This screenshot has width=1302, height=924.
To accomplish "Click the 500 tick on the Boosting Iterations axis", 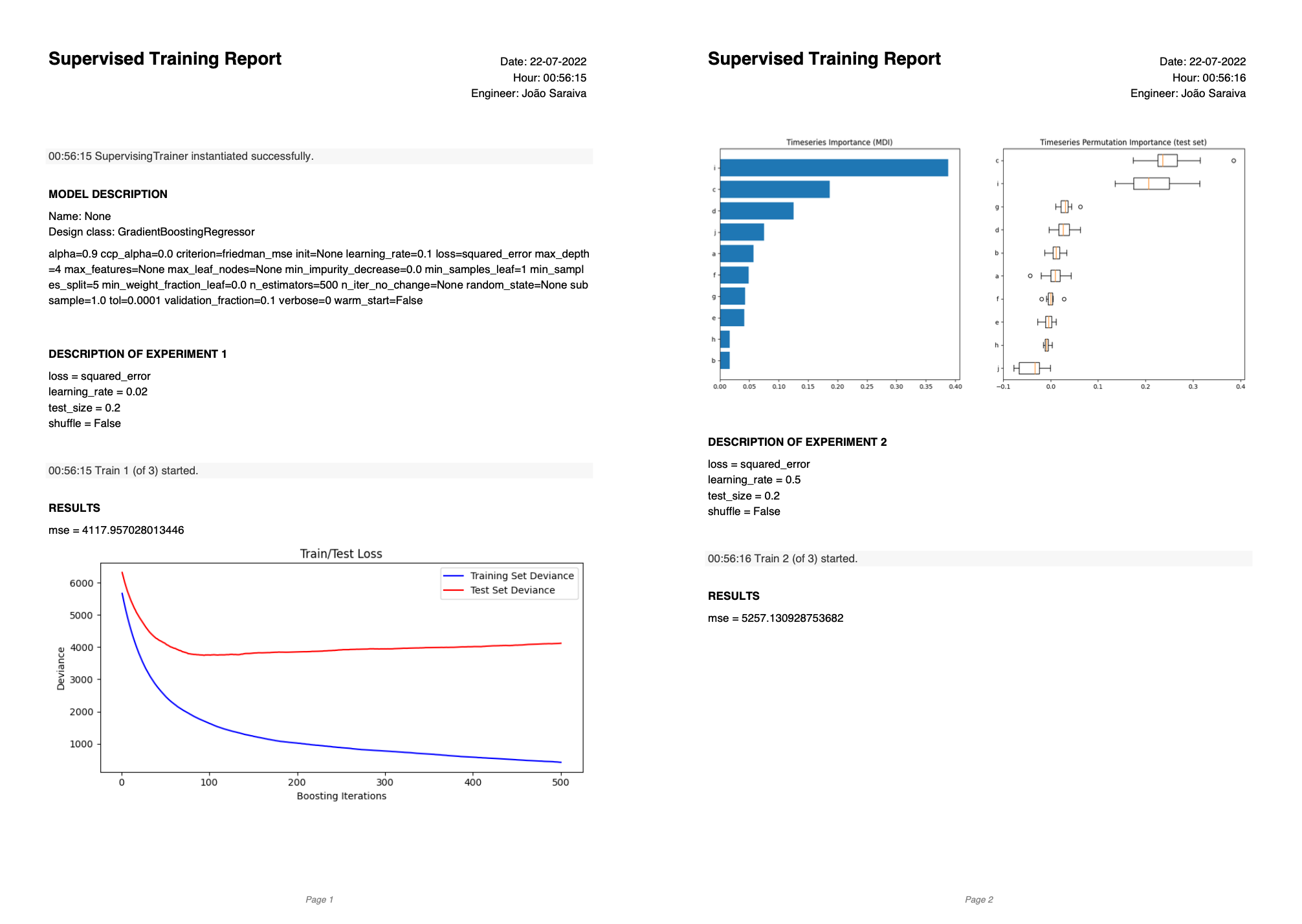I will (x=561, y=782).
